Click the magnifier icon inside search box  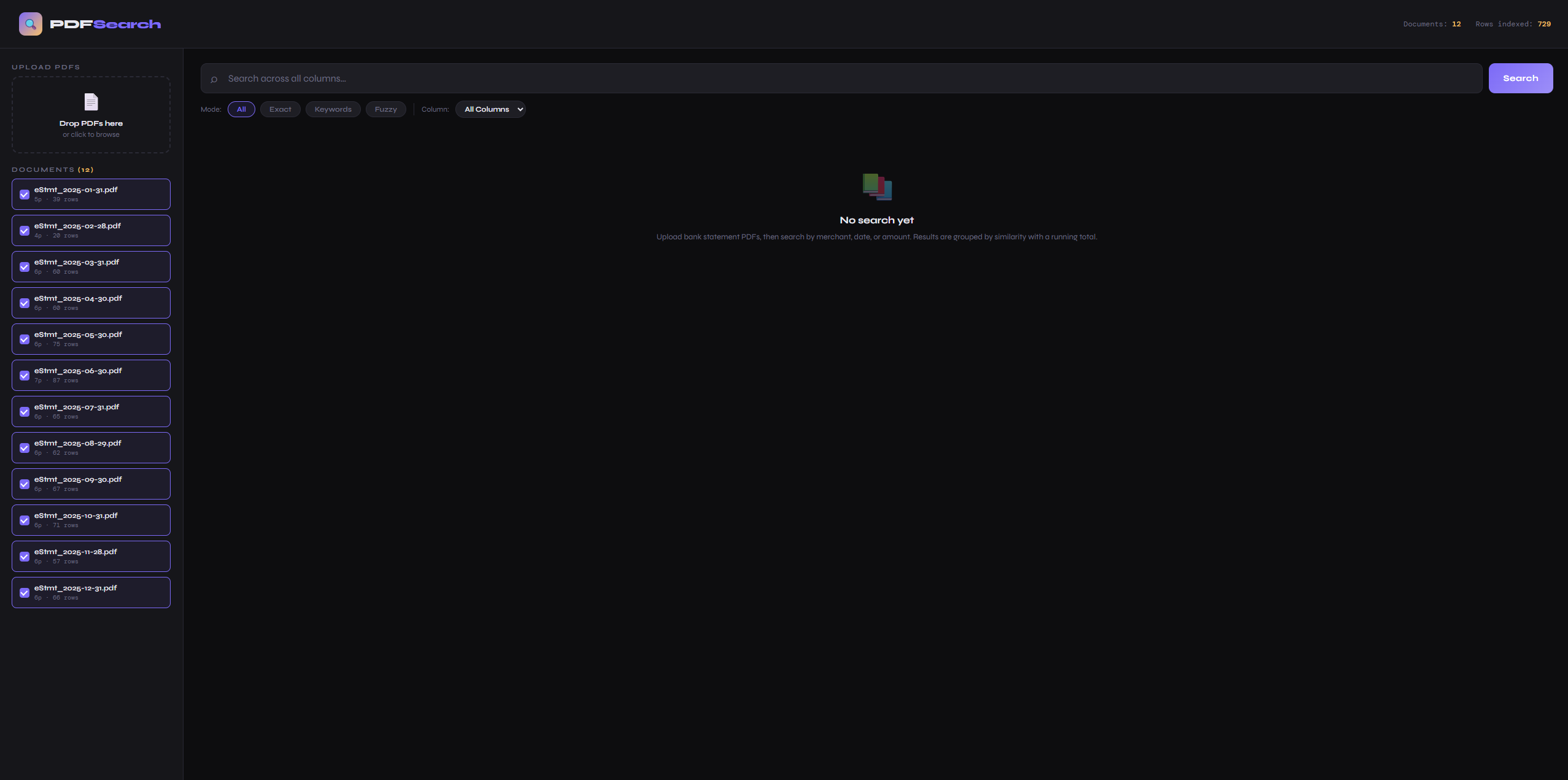point(214,79)
